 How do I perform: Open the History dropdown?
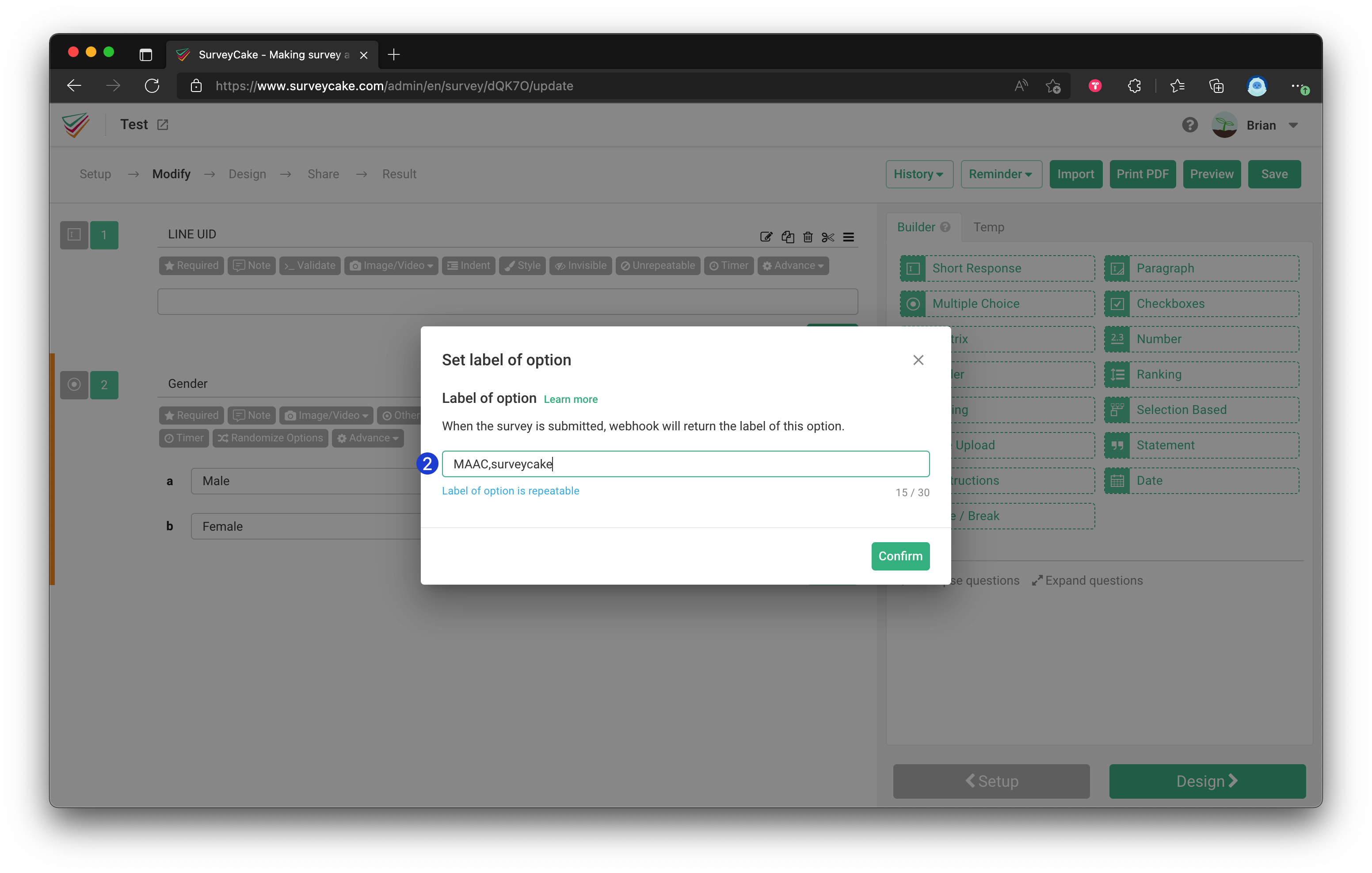pos(919,175)
